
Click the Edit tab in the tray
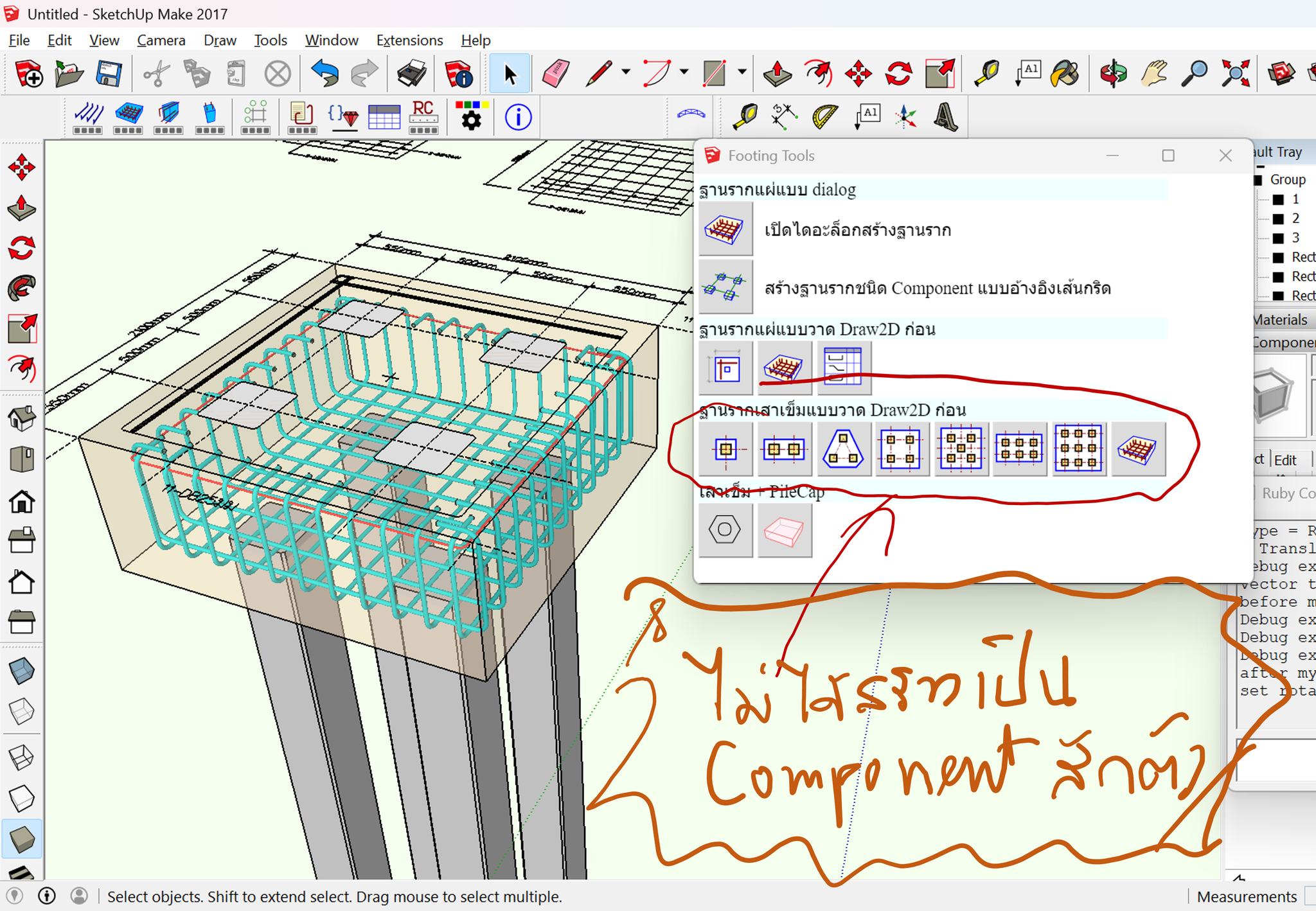(x=1285, y=460)
